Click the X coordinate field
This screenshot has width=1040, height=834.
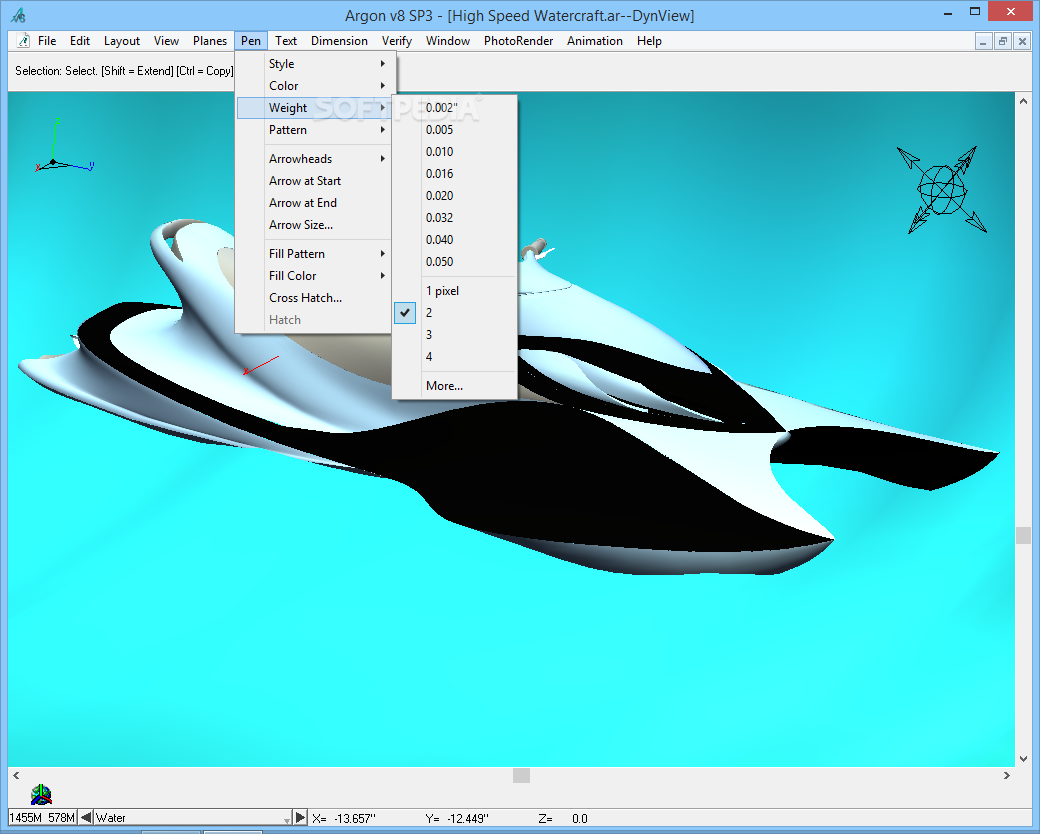click(x=345, y=818)
